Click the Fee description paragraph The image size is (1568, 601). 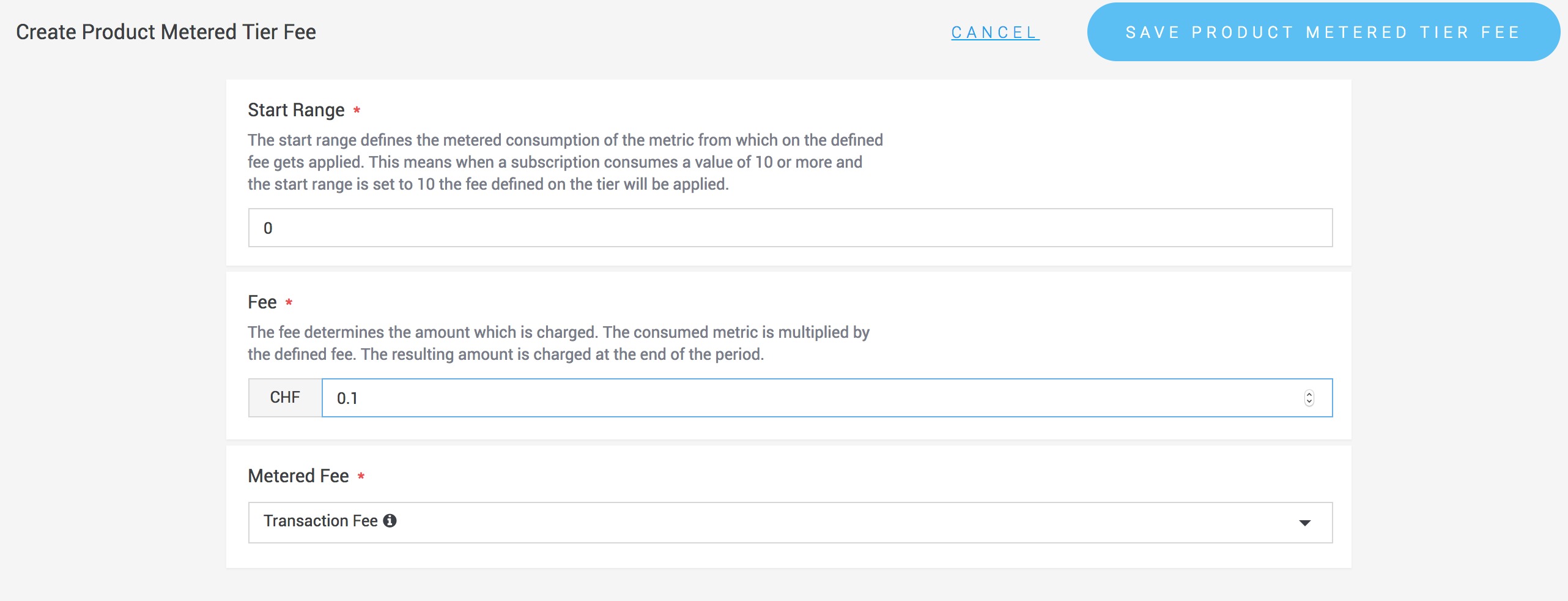[558, 343]
